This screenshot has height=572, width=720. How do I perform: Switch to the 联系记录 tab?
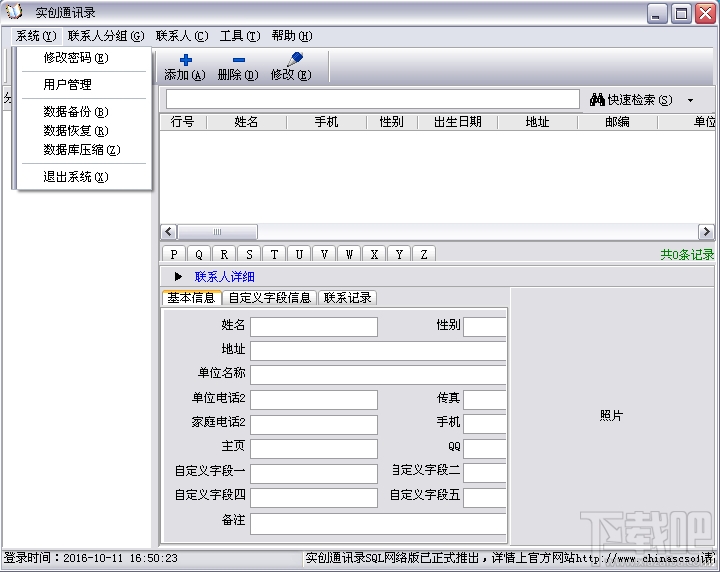(348, 298)
